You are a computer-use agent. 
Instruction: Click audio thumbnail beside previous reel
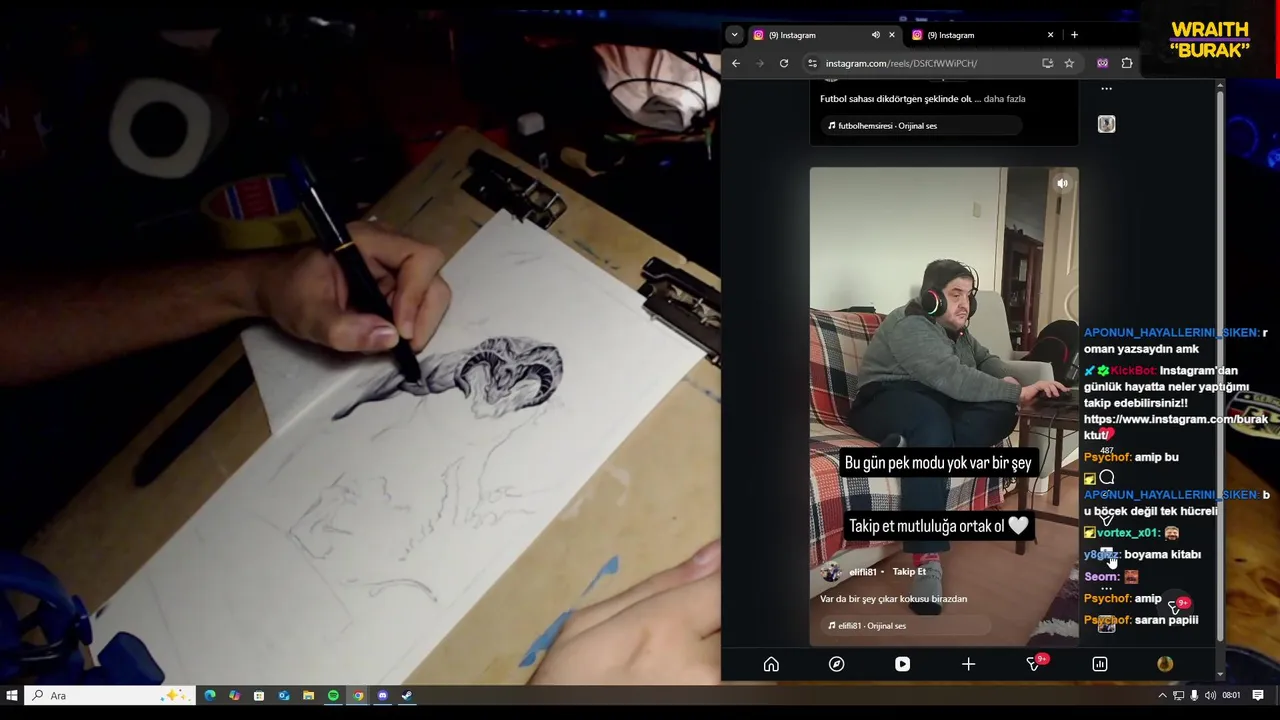(1106, 124)
